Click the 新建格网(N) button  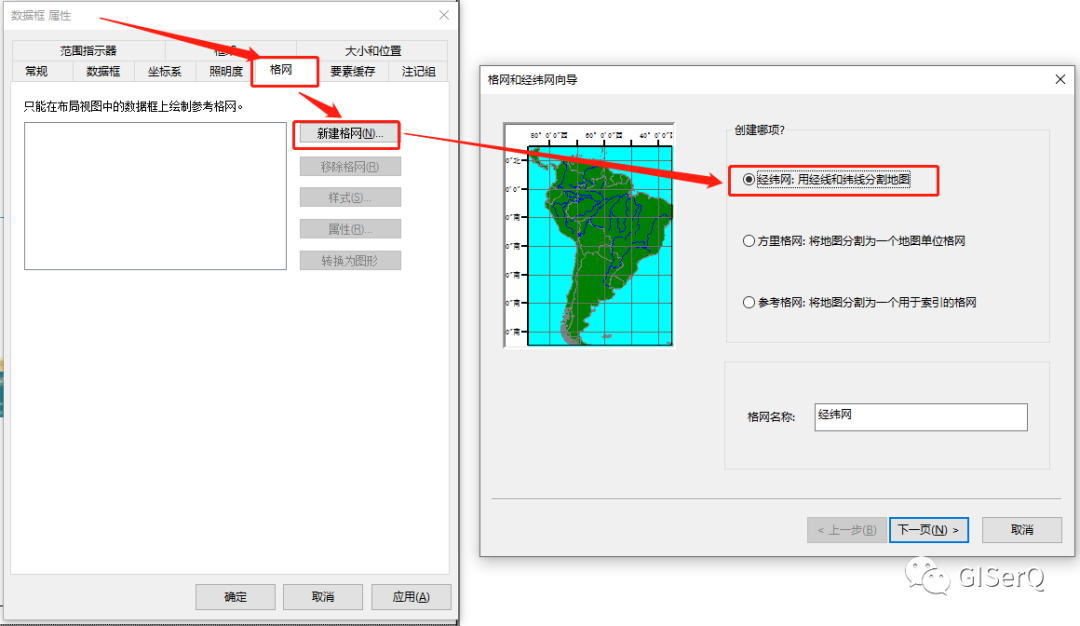point(350,134)
